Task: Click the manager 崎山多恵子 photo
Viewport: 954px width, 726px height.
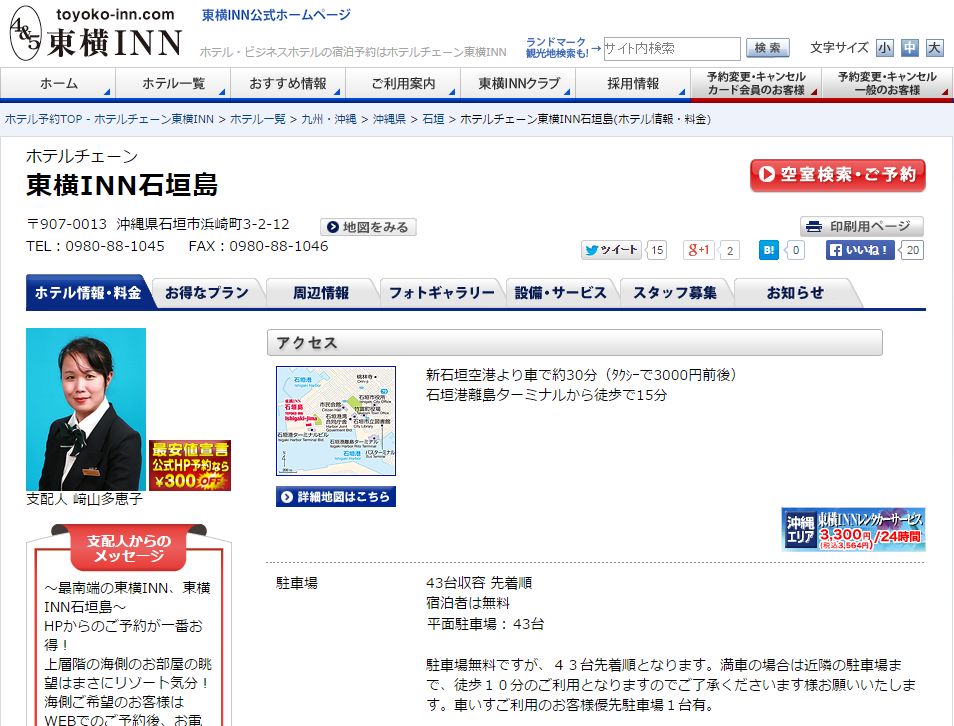Action: [x=86, y=409]
